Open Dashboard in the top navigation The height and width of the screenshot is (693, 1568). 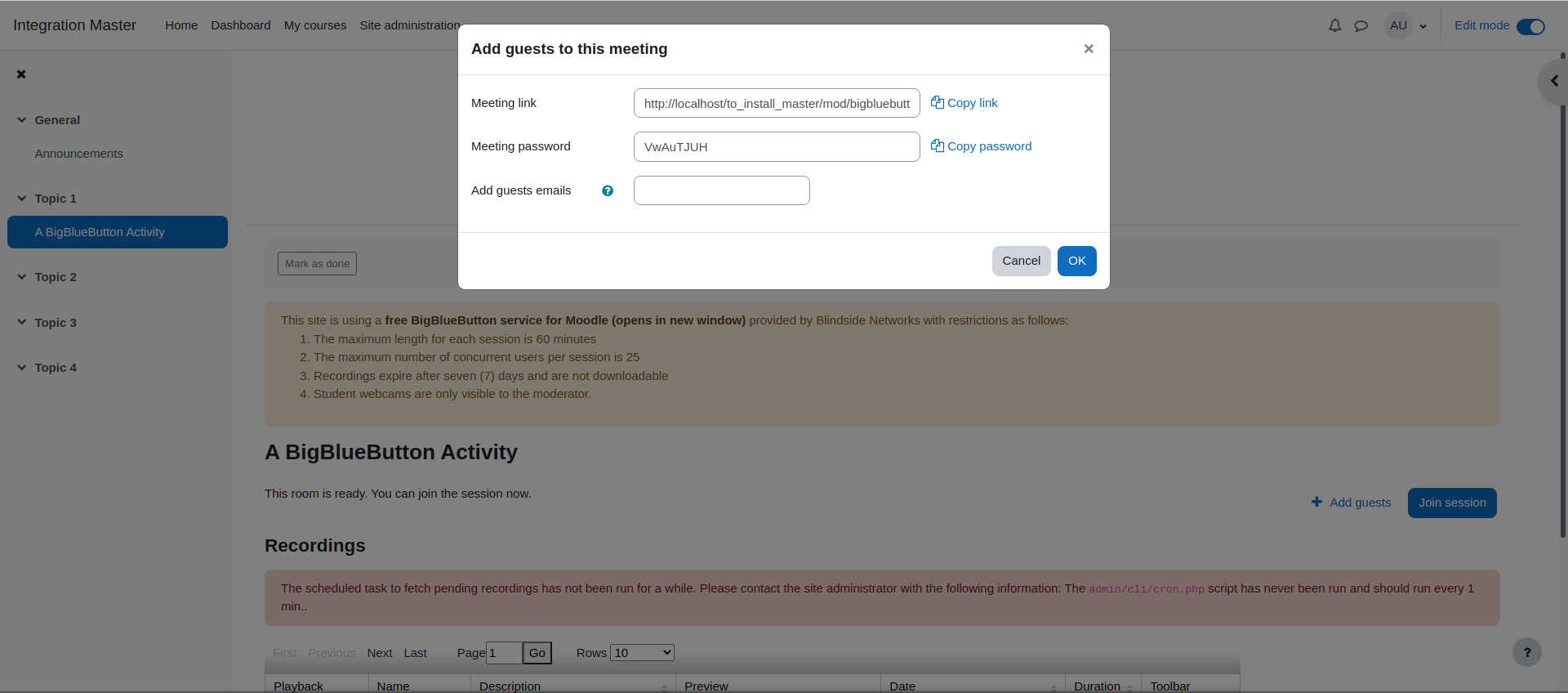pyautogui.click(x=241, y=25)
